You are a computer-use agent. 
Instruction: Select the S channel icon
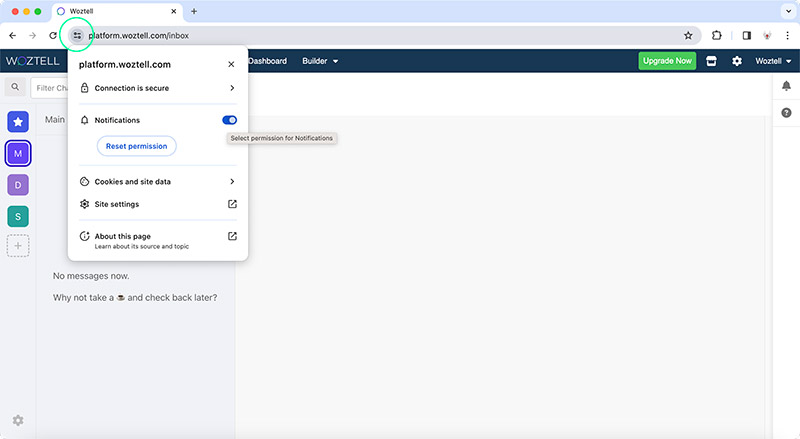pos(18,216)
